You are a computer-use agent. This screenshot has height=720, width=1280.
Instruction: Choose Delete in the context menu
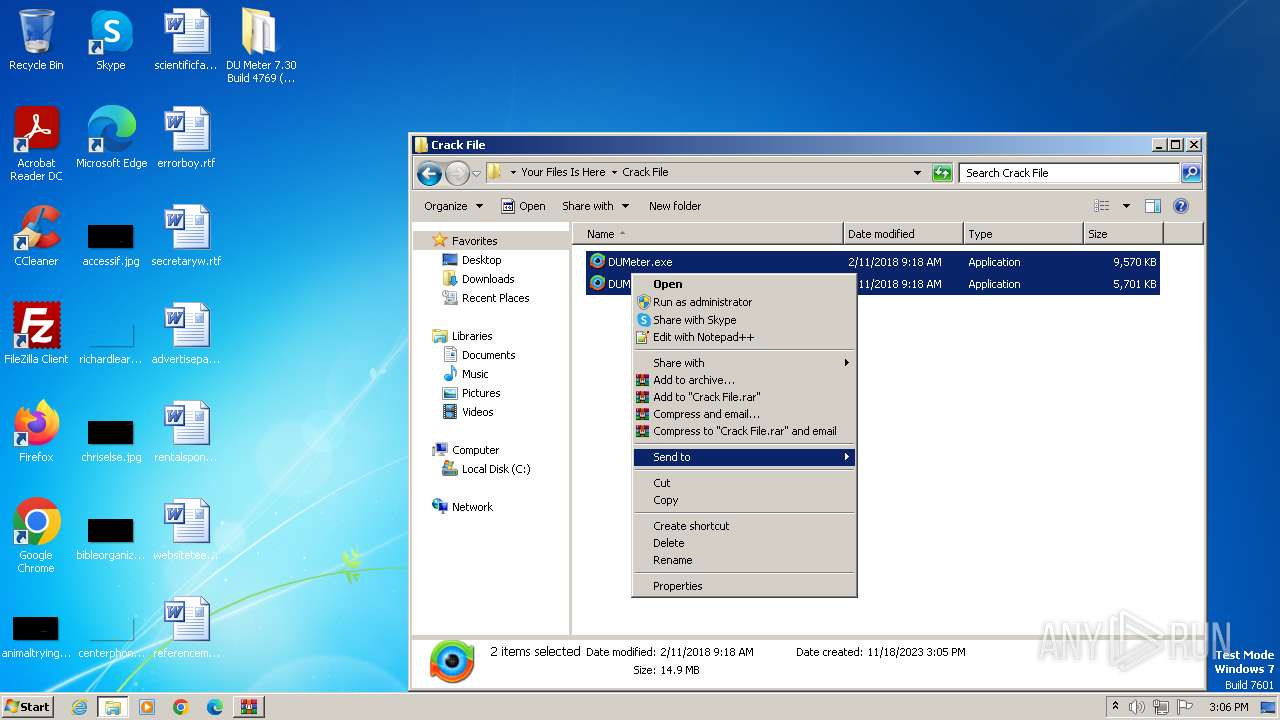(x=744, y=543)
